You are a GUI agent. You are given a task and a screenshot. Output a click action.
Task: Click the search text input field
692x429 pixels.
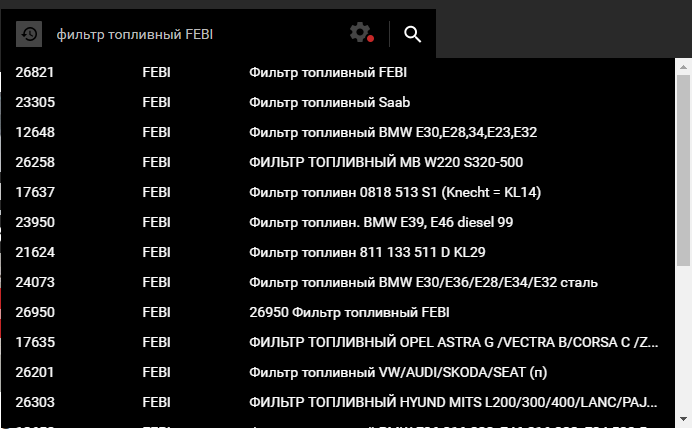199,34
